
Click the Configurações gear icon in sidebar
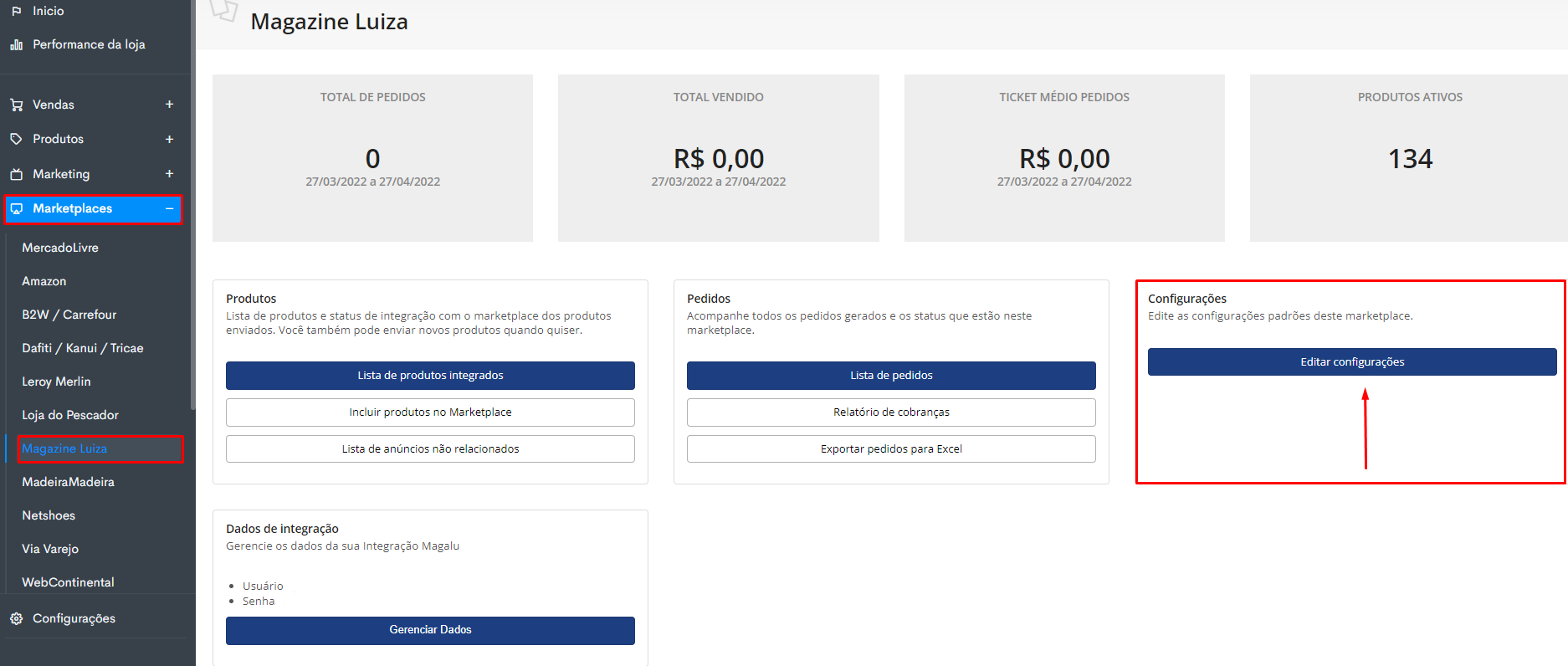point(16,618)
